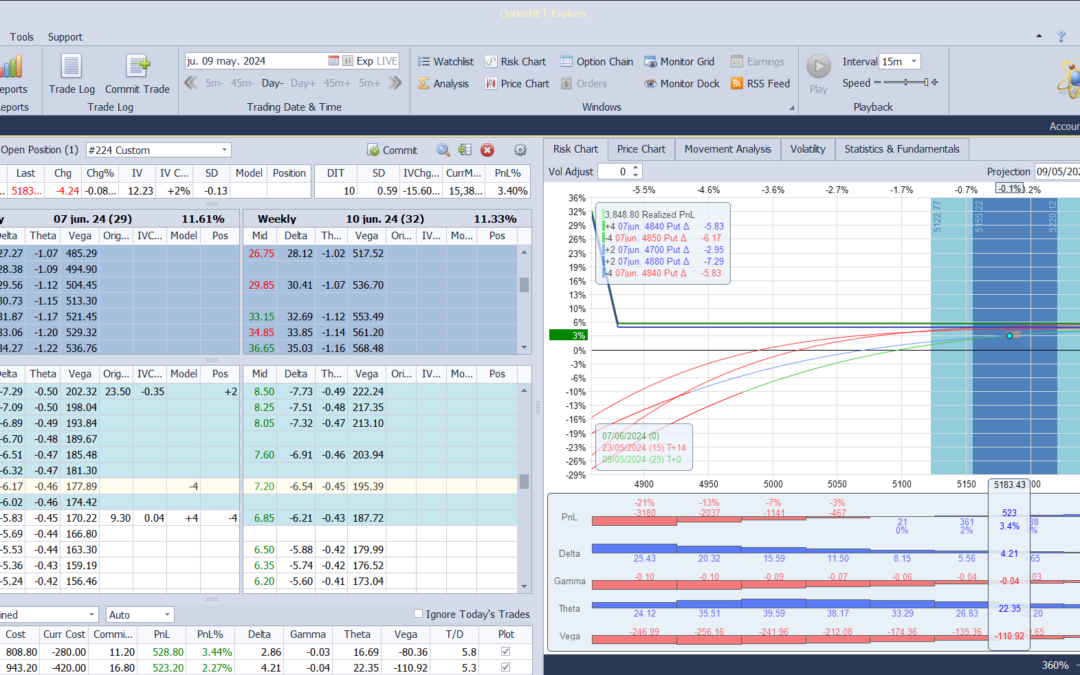The image size is (1080, 675).
Task: Open the Analysis window
Action: (443, 83)
